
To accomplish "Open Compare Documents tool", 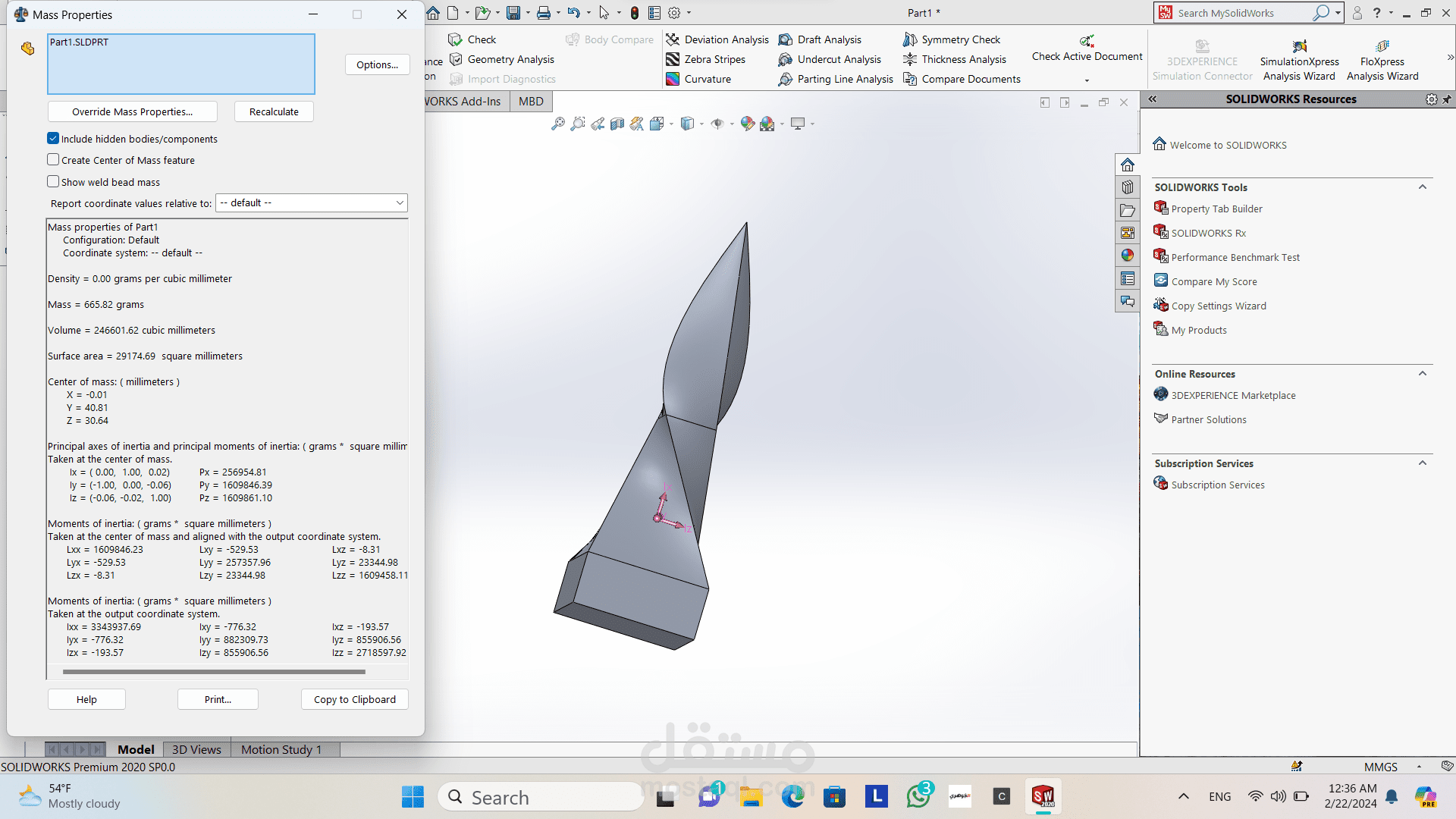I will coord(962,79).
